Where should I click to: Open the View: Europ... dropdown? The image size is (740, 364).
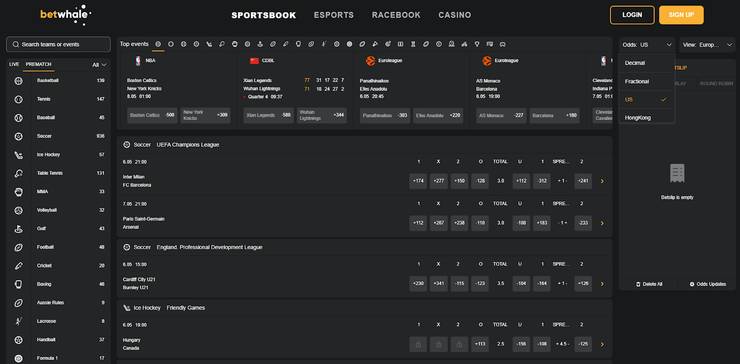(x=707, y=45)
